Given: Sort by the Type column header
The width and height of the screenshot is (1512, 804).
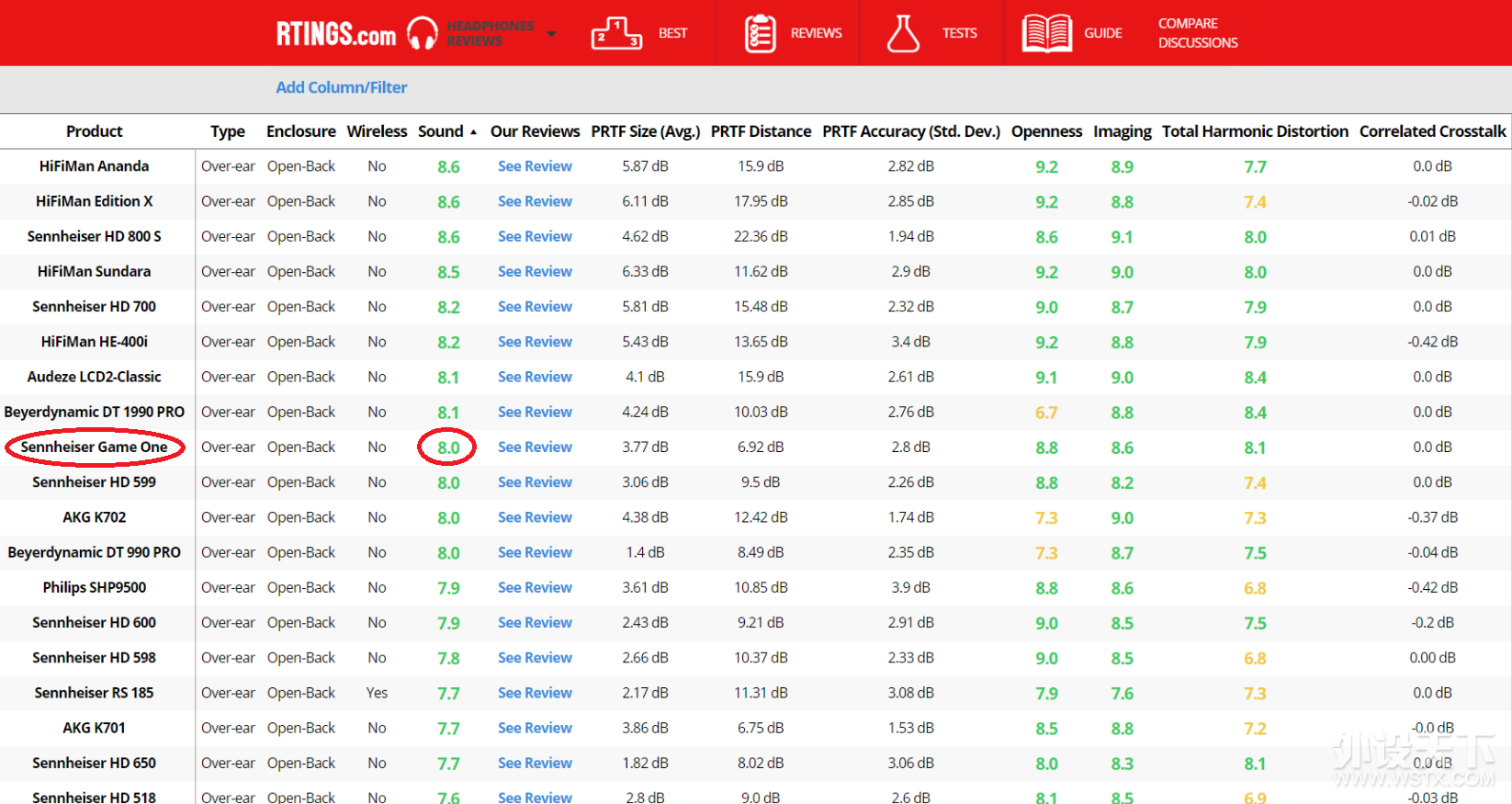Looking at the screenshot, I should point(228,131).
